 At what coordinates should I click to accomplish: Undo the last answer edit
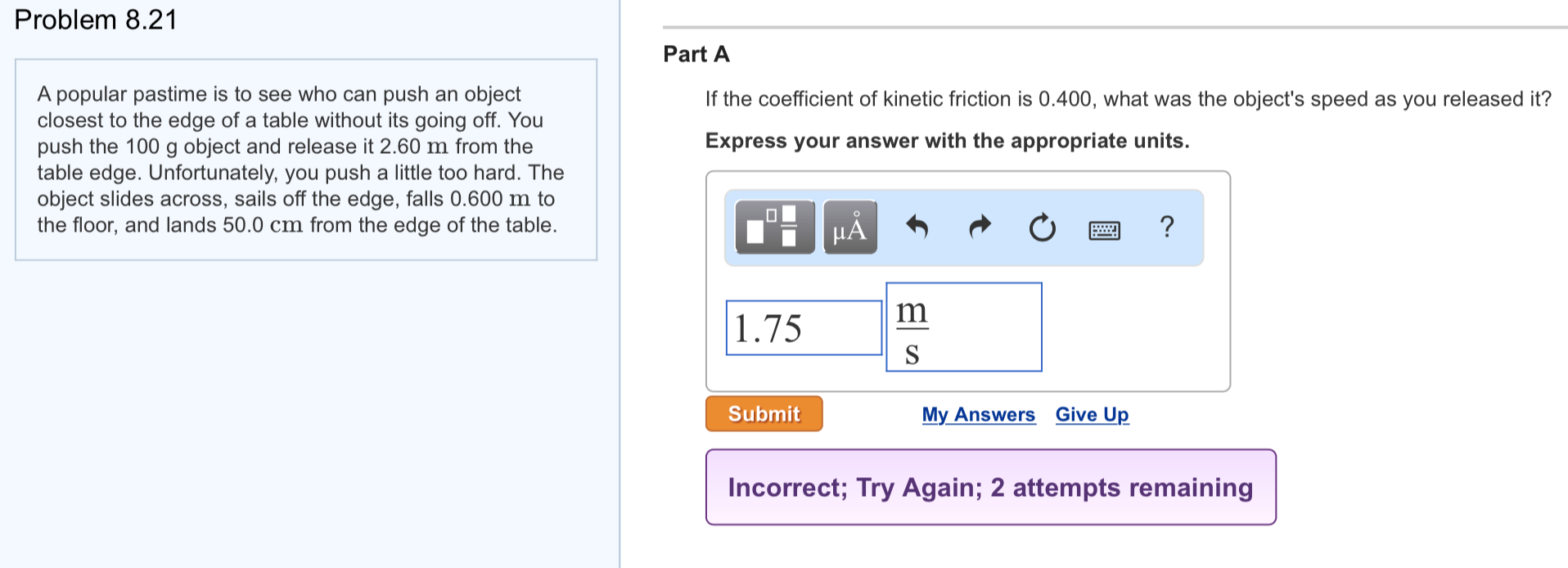tap(918, 228)
